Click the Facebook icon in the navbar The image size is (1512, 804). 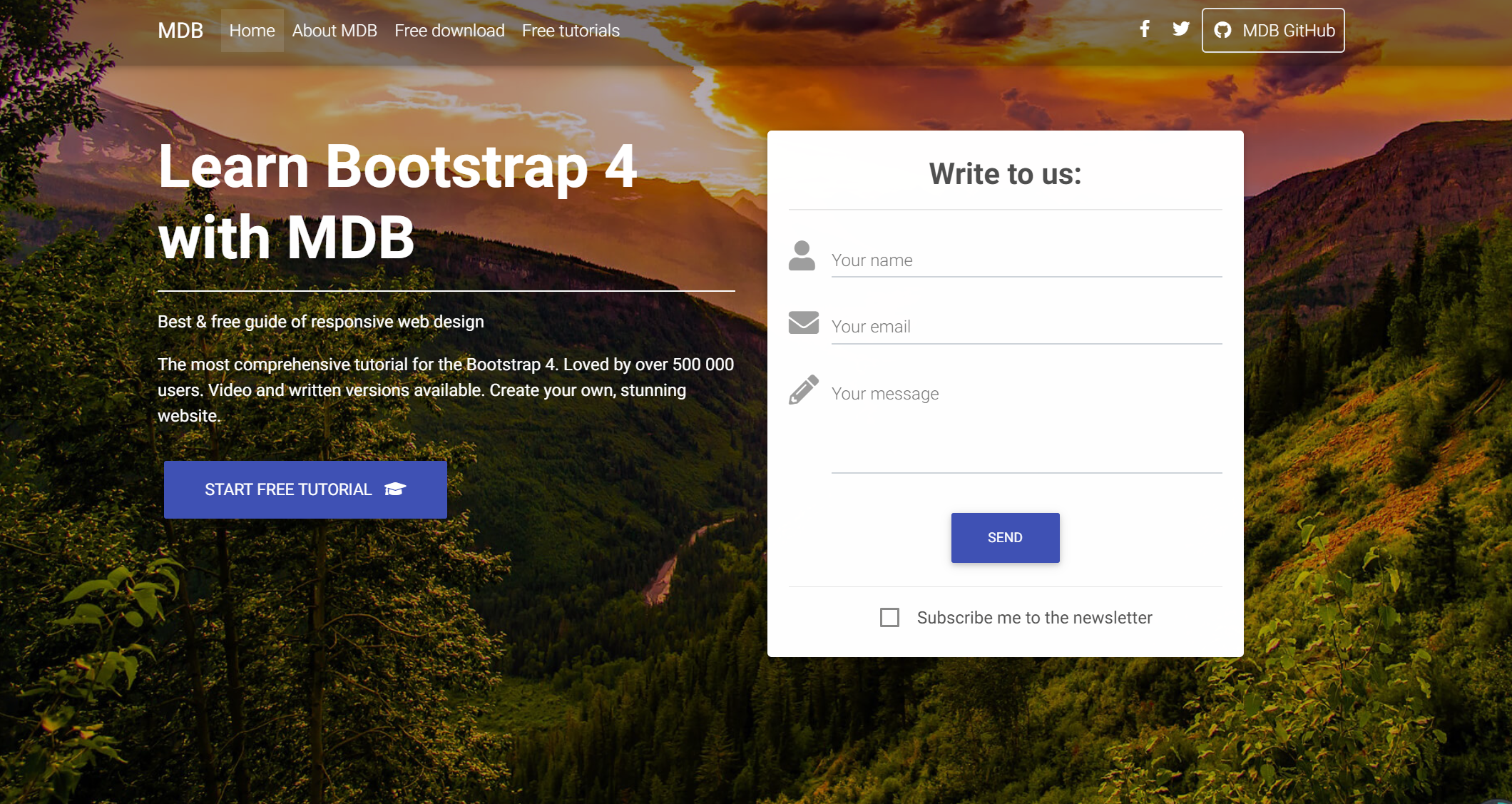(1144, 30)
